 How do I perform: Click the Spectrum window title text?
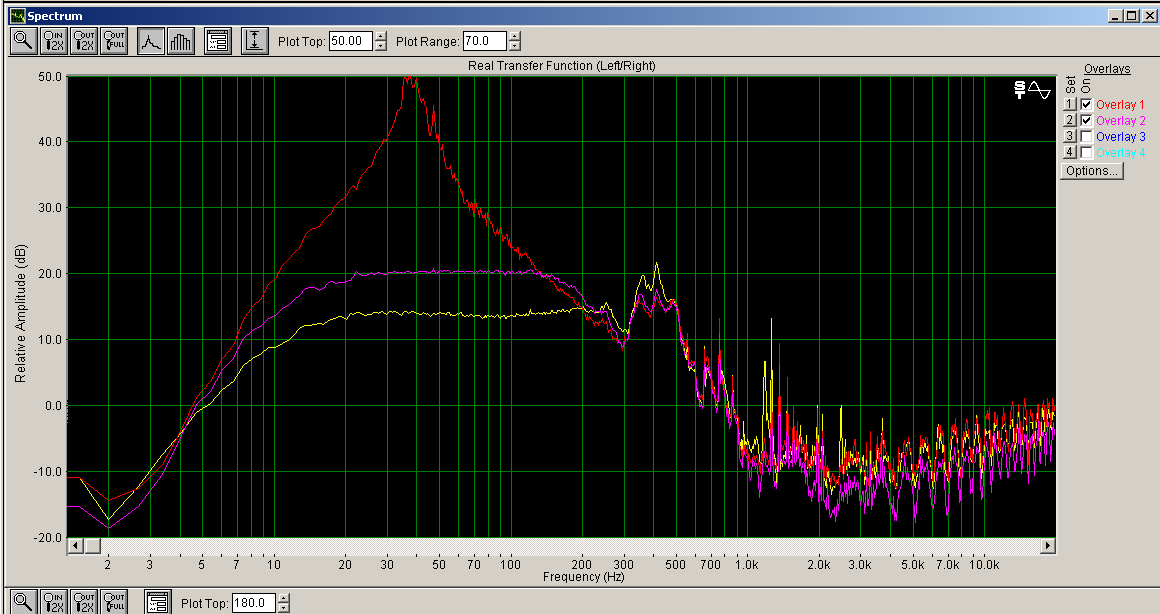coord(55,16)
